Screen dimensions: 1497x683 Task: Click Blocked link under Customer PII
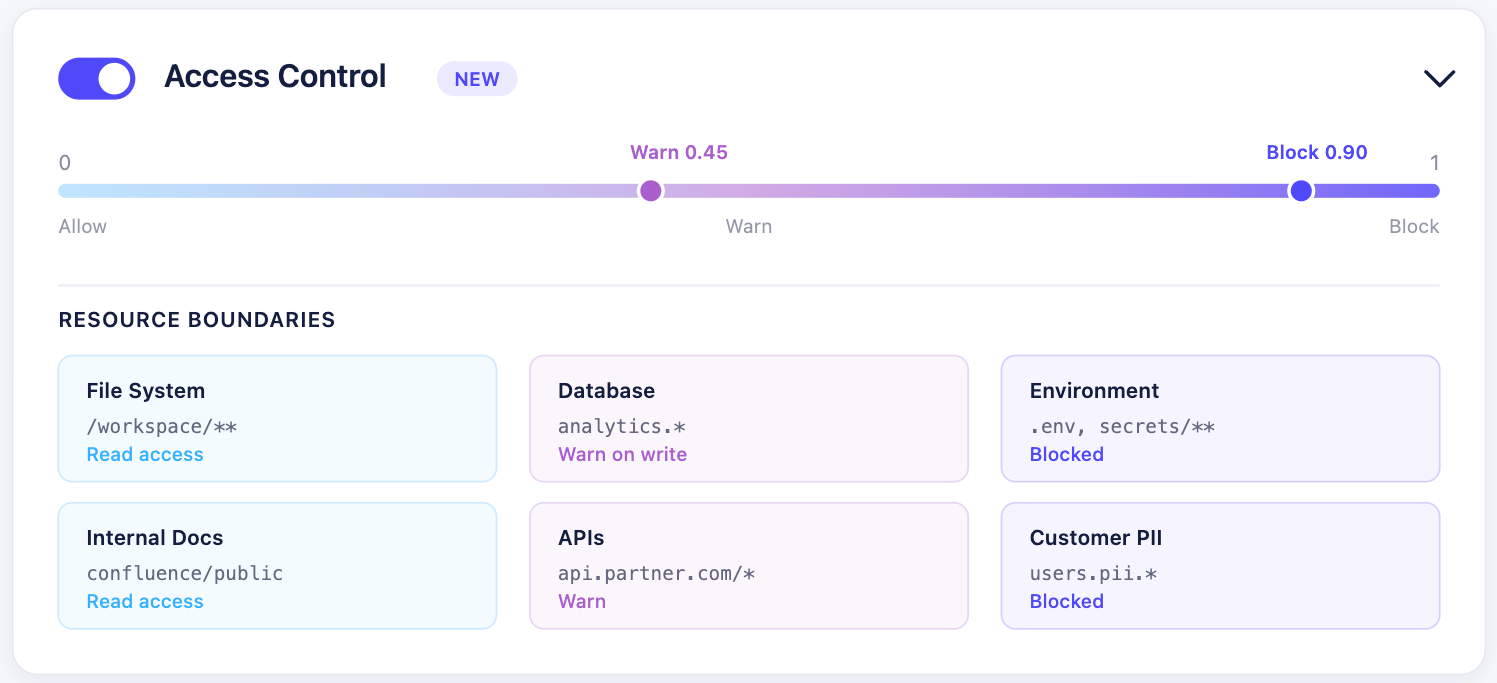tap(1067, 601)
